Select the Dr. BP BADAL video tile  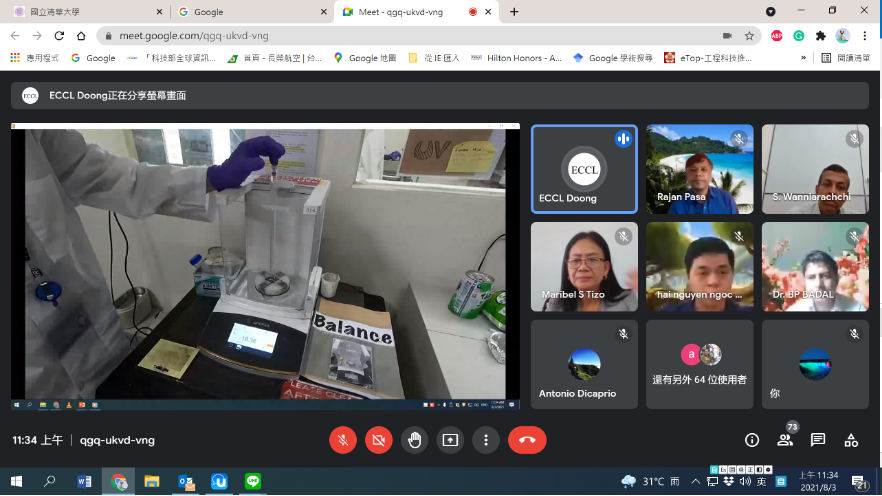(x=815, y=267)
